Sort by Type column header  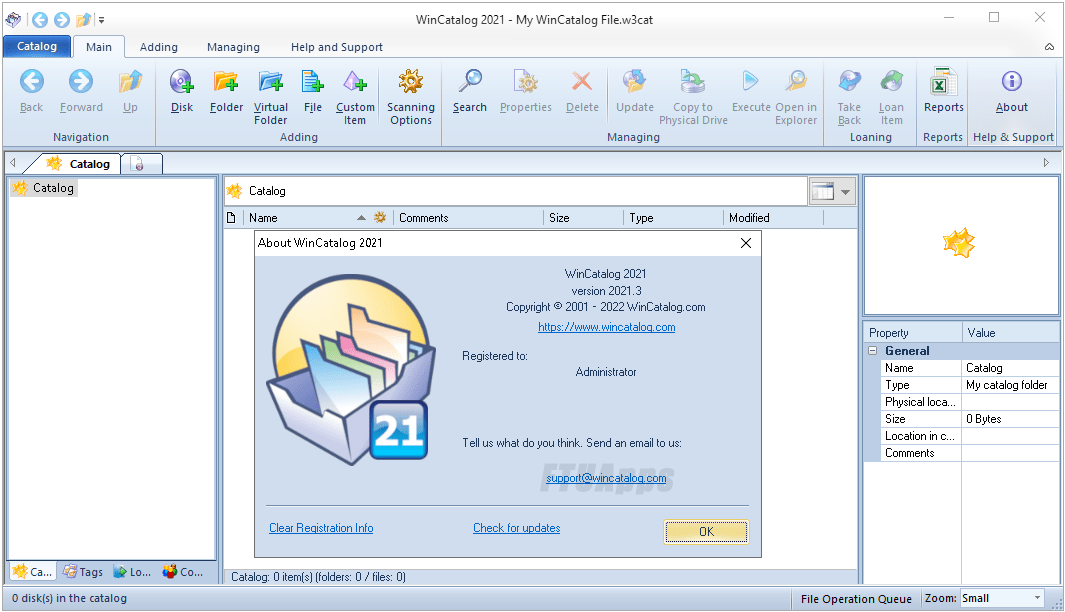coord(673,218)
